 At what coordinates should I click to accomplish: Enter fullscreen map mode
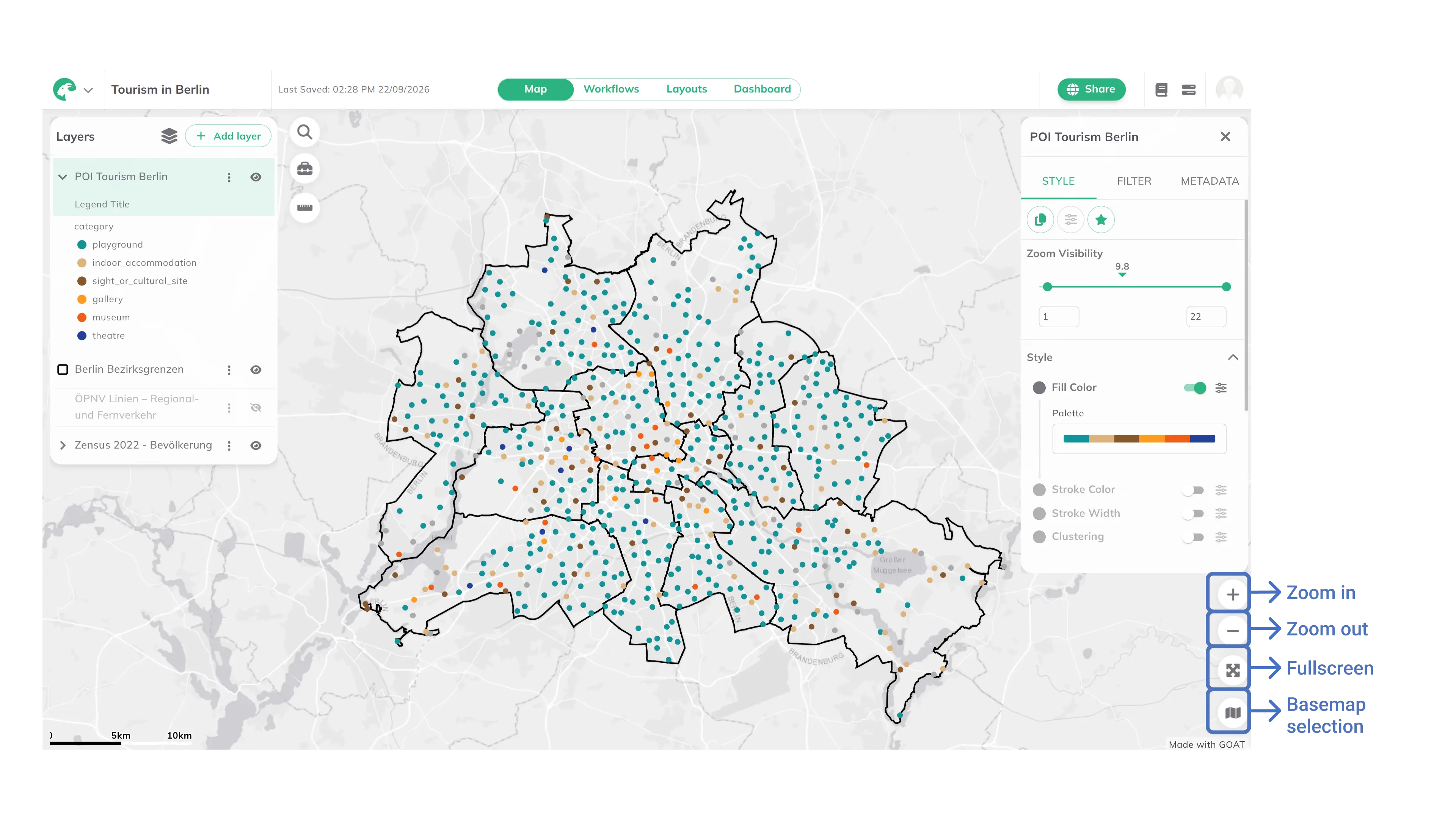(1233, 670)
